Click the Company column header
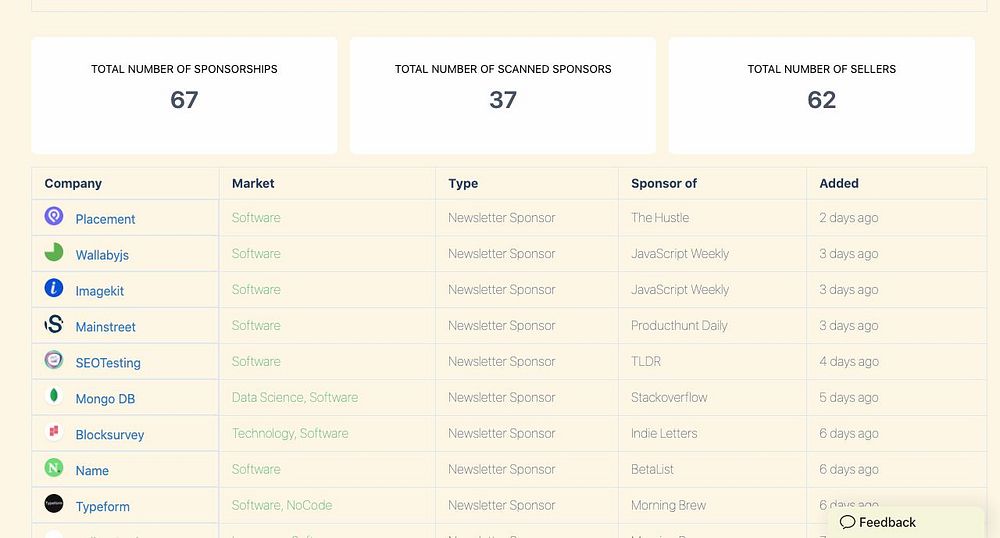Screen dimensions: 1000x538 click(x=73, y=183)
